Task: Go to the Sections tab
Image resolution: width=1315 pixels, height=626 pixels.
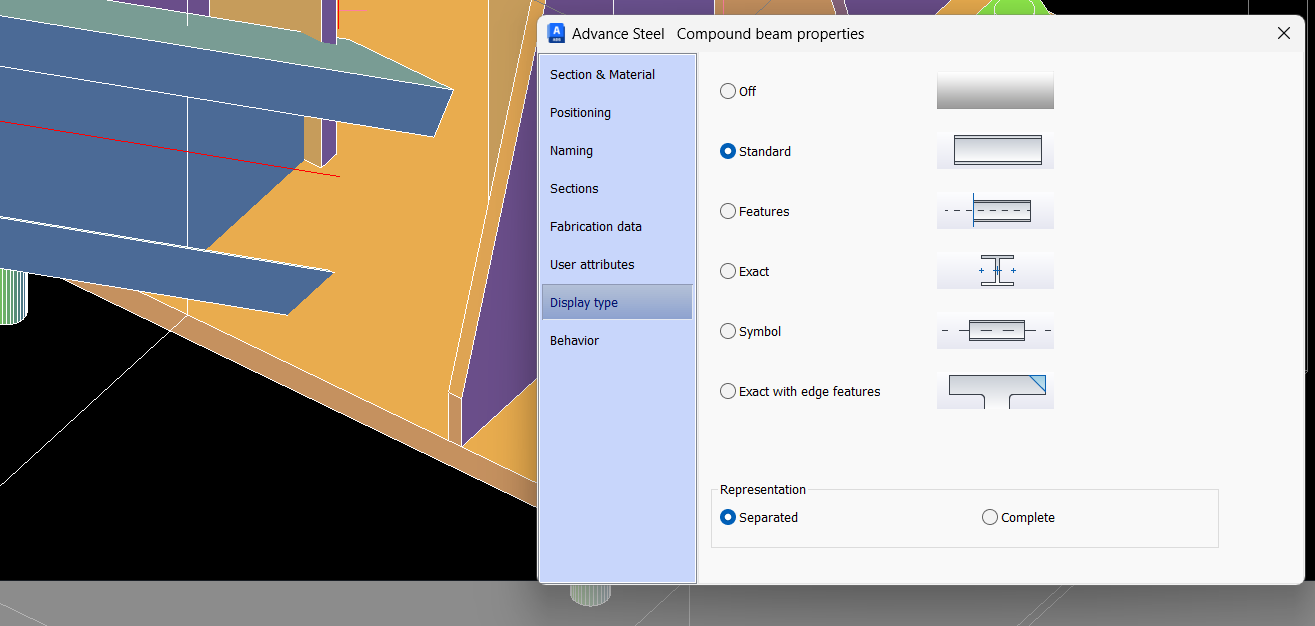Action: (574, 188)
